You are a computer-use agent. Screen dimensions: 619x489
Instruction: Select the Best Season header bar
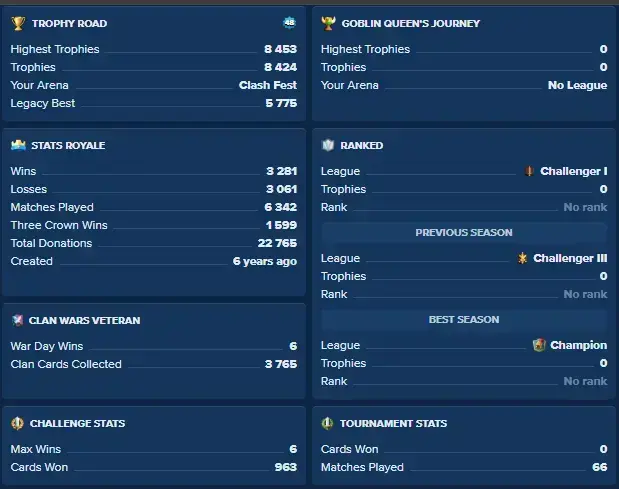click(464, 319)
